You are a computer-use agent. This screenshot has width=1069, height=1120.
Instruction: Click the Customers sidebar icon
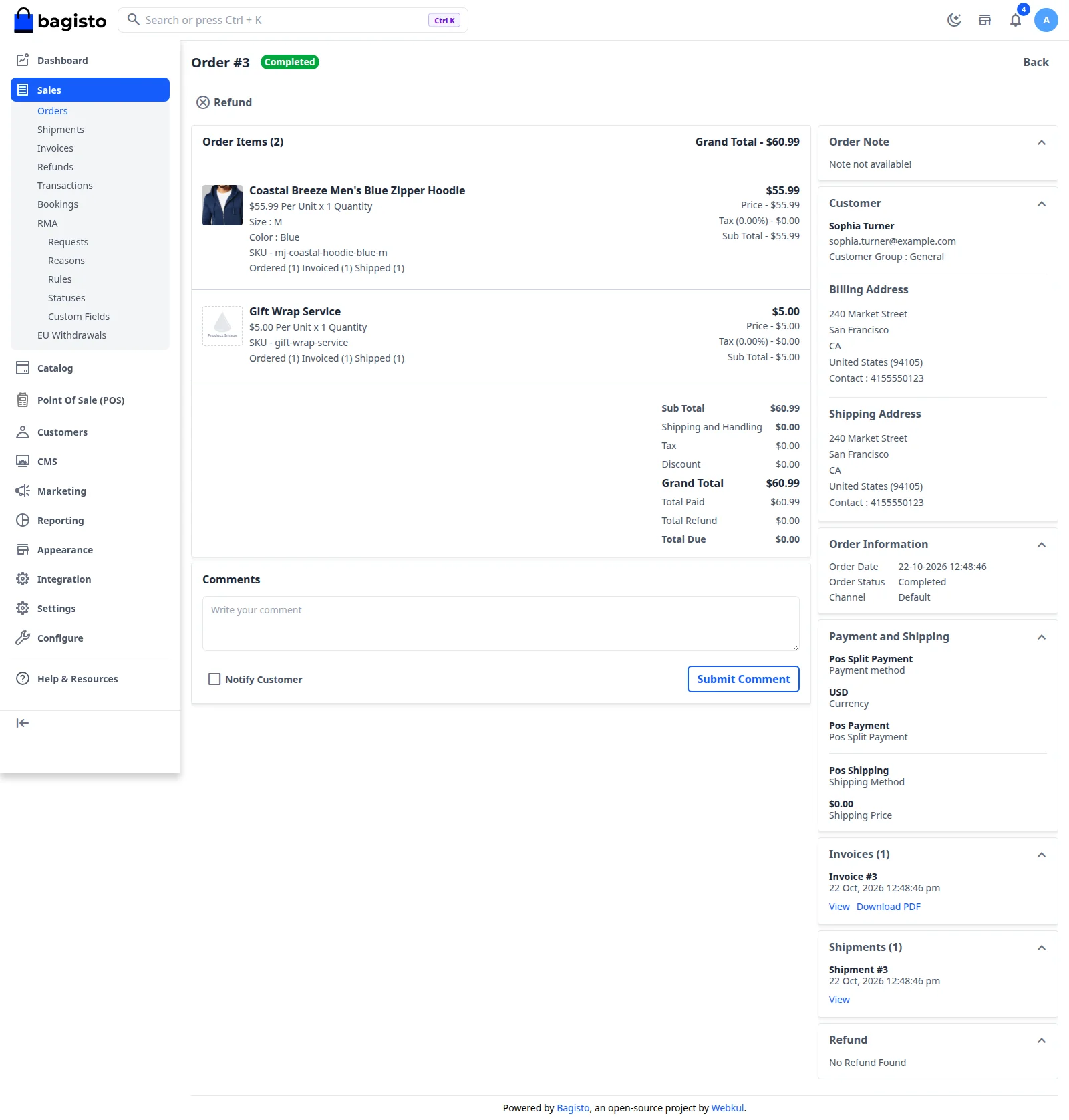pyautogui.click(x=23, y=432)
